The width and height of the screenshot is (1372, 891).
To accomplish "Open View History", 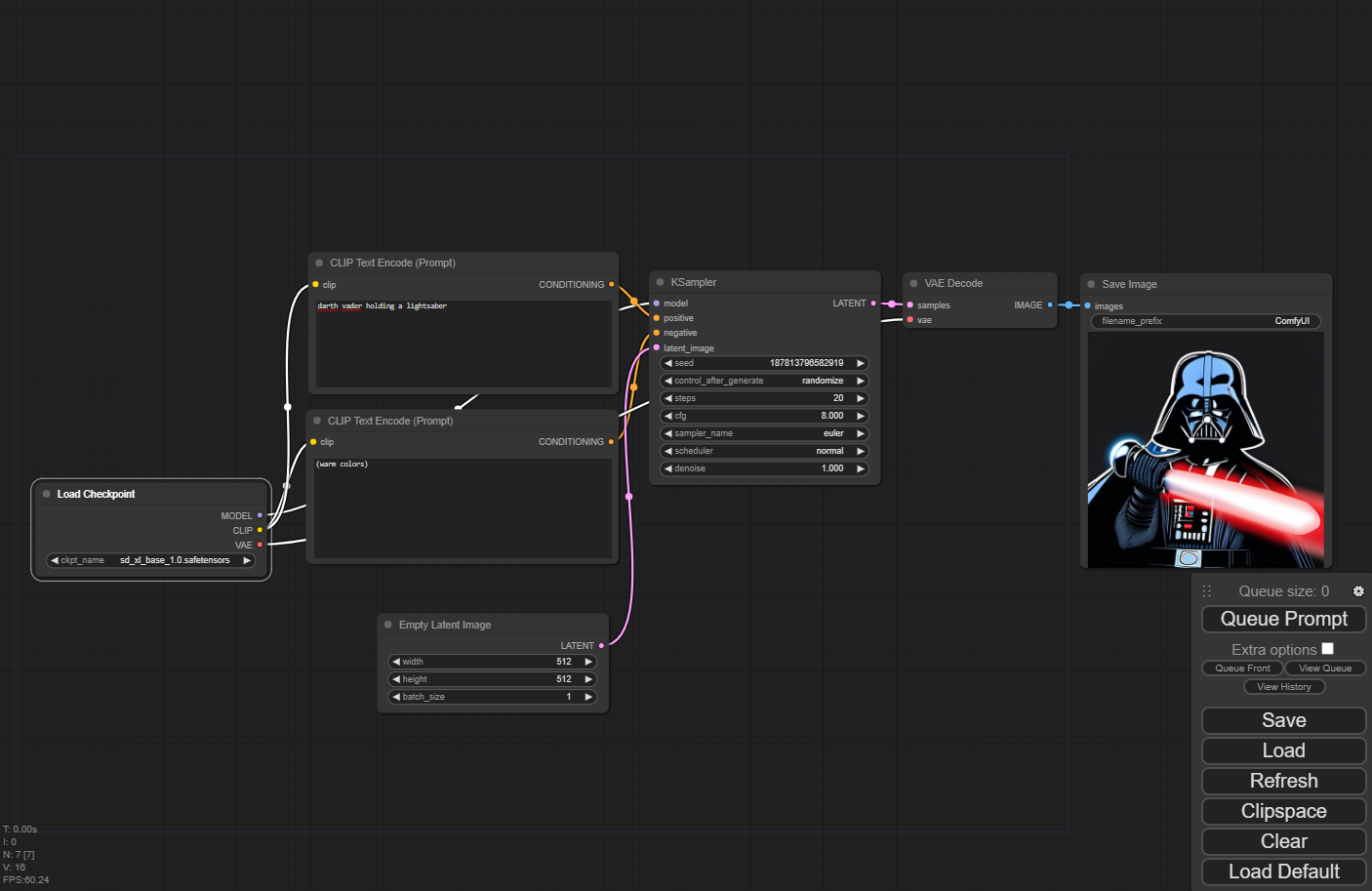I will 1284,687.
